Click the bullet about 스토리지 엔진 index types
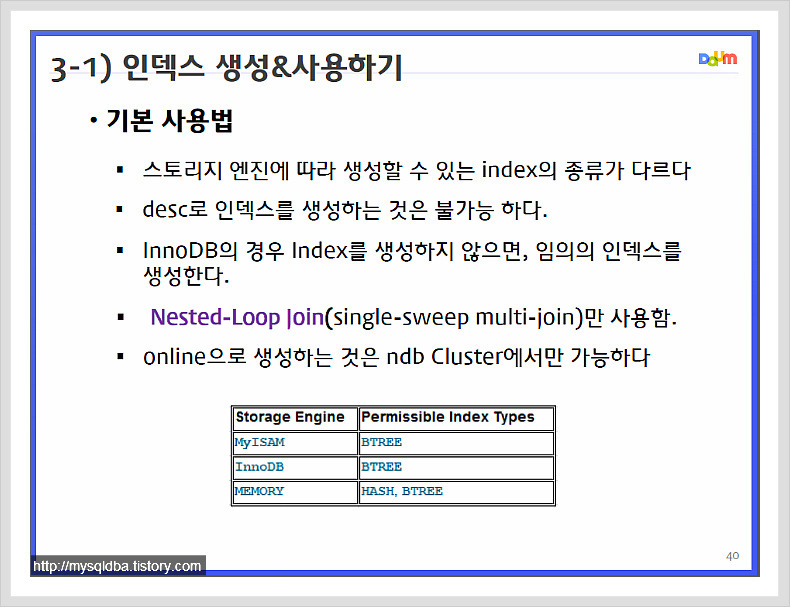This screenshot has width=790, height=607. click(x=416, y=170)
